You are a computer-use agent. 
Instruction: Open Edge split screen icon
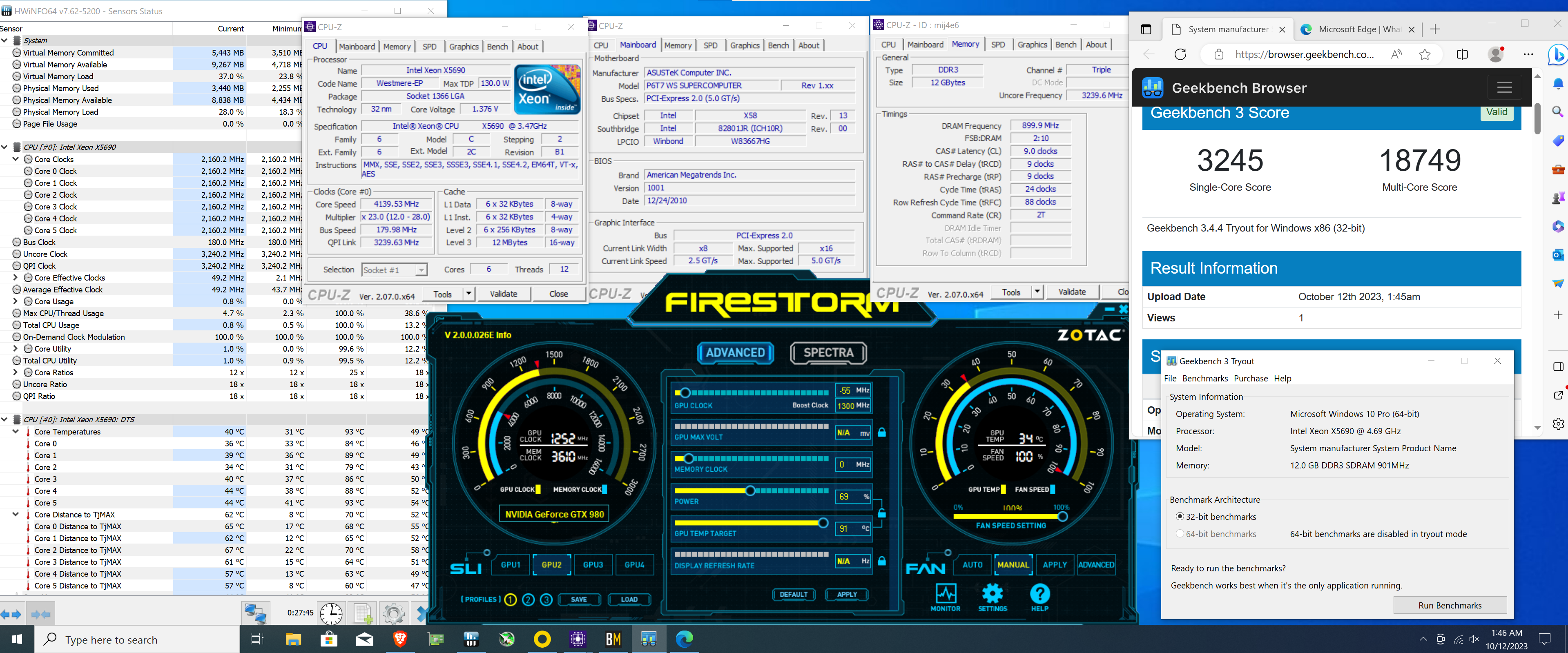1462,55
